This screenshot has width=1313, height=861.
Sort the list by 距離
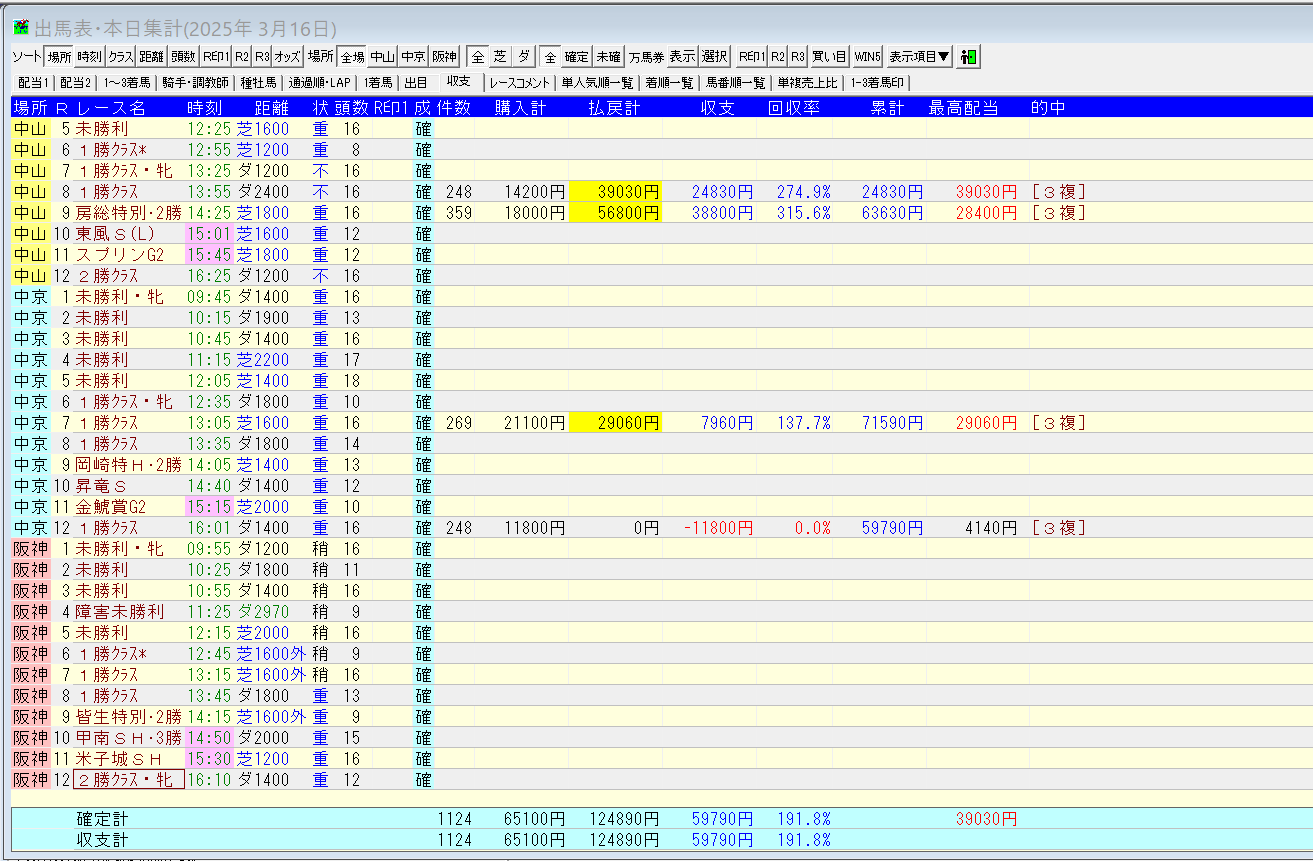pyautogui.click(x=152, y=57)
